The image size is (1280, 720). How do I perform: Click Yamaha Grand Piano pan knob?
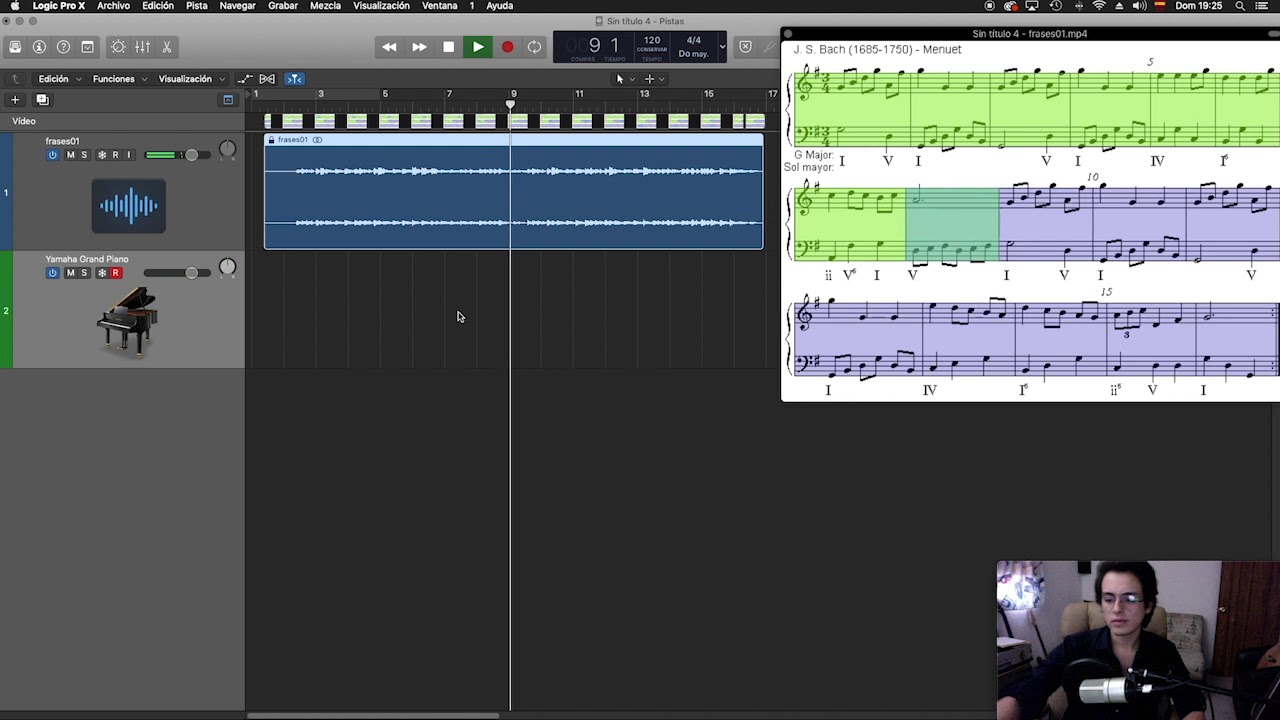click(x=227, y=268)
